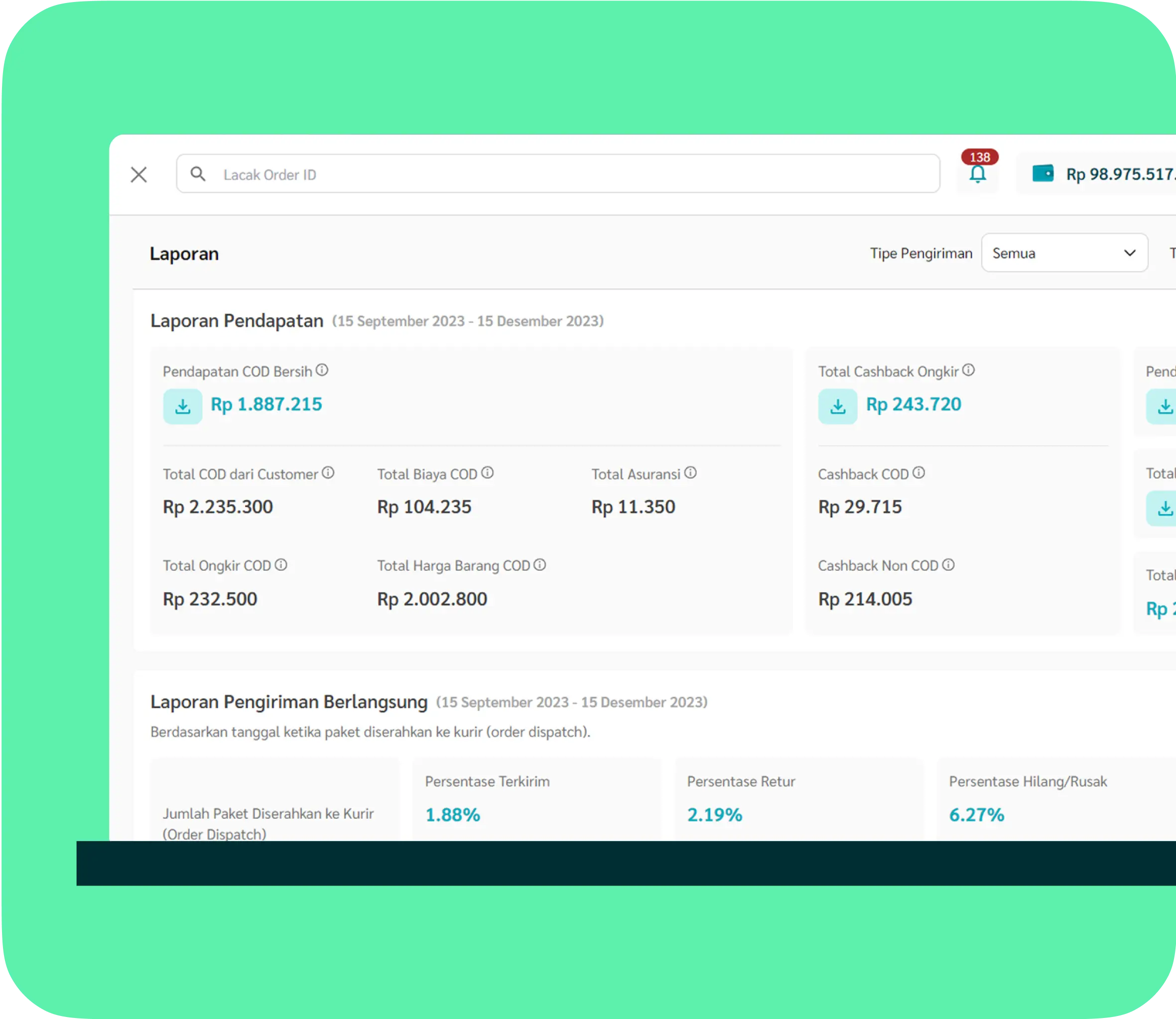Show info for Total Cashback Ongkir

968,370
